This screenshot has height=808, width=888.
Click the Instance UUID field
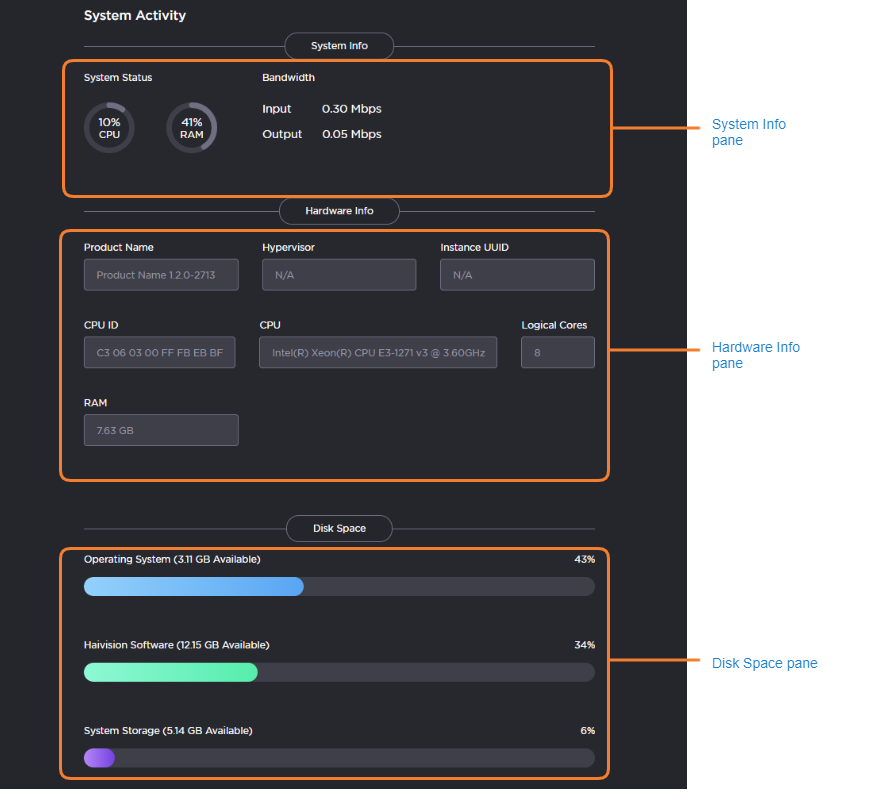[x=517, y=275]
